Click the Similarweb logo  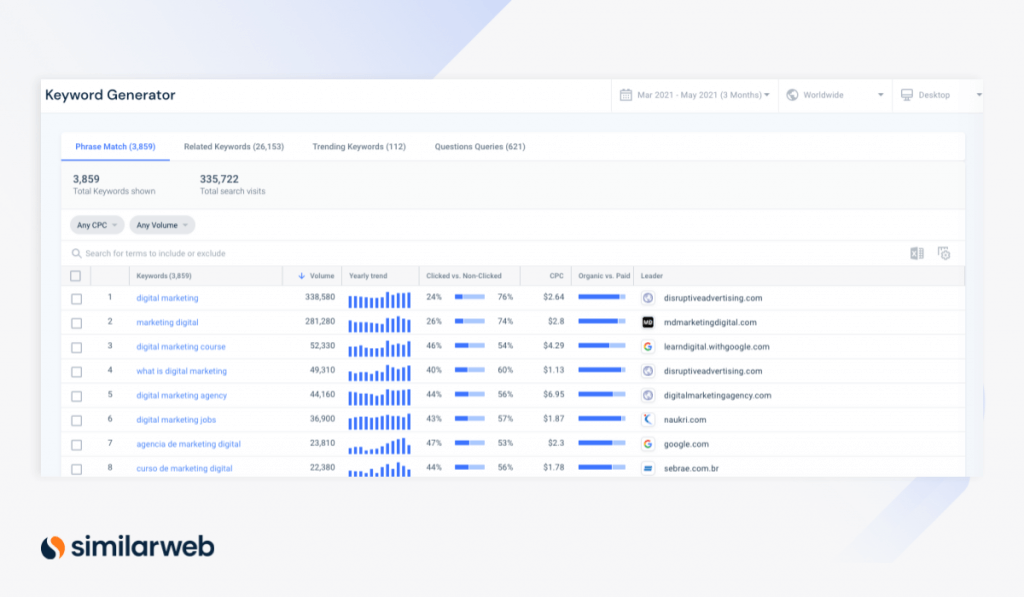127,547
